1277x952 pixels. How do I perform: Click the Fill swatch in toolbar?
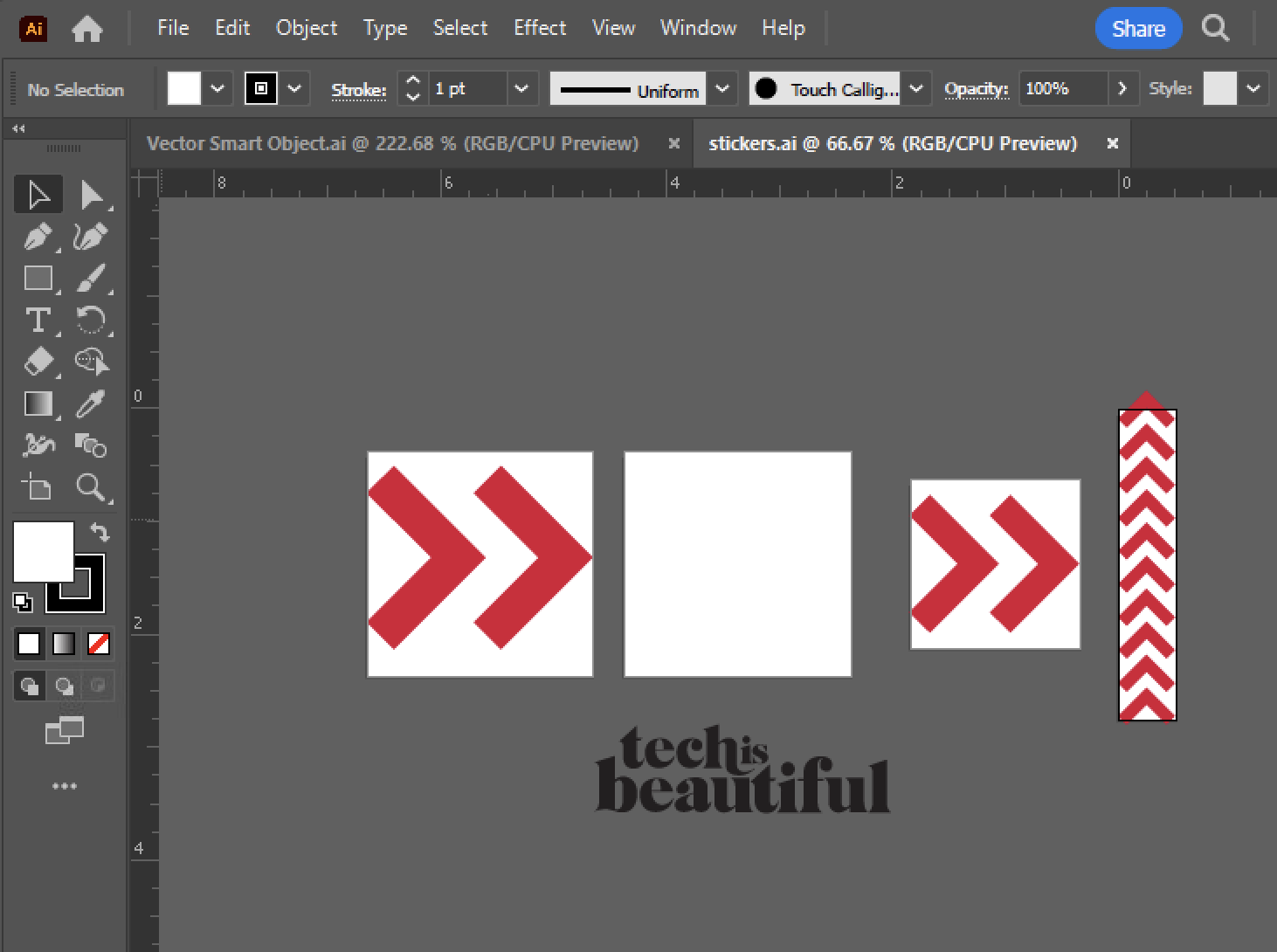tap(43, 552)
